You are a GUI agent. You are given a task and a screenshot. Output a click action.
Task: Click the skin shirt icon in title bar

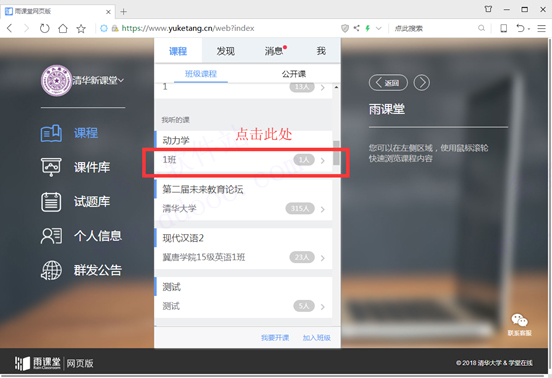(488, 9)
